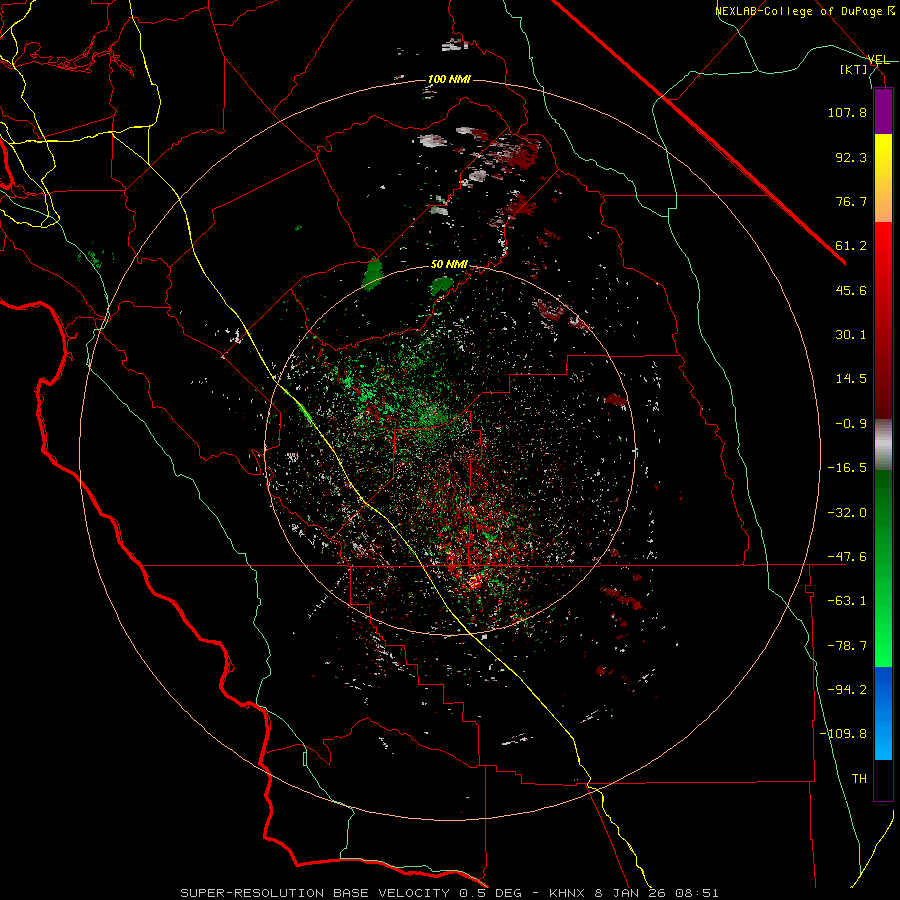The image size is (900, 900).
Task: Click the -0.9 velocity scale value
Action: coord(851,424)
